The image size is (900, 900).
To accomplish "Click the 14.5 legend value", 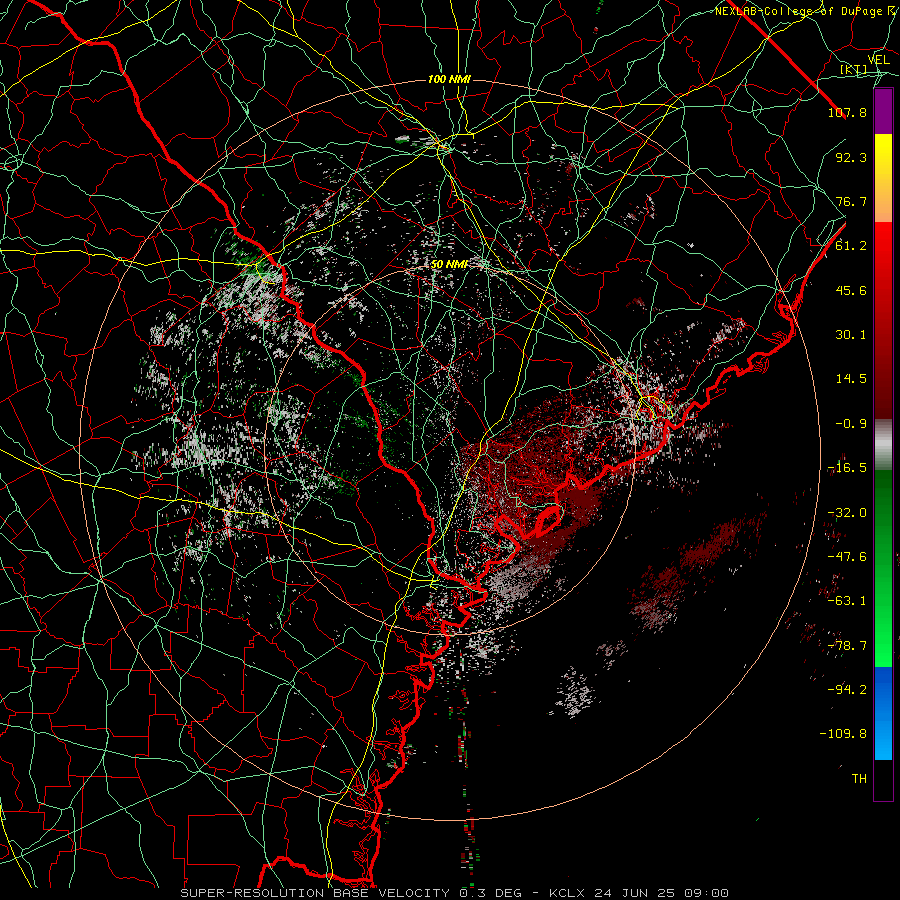I will [851, 379].
